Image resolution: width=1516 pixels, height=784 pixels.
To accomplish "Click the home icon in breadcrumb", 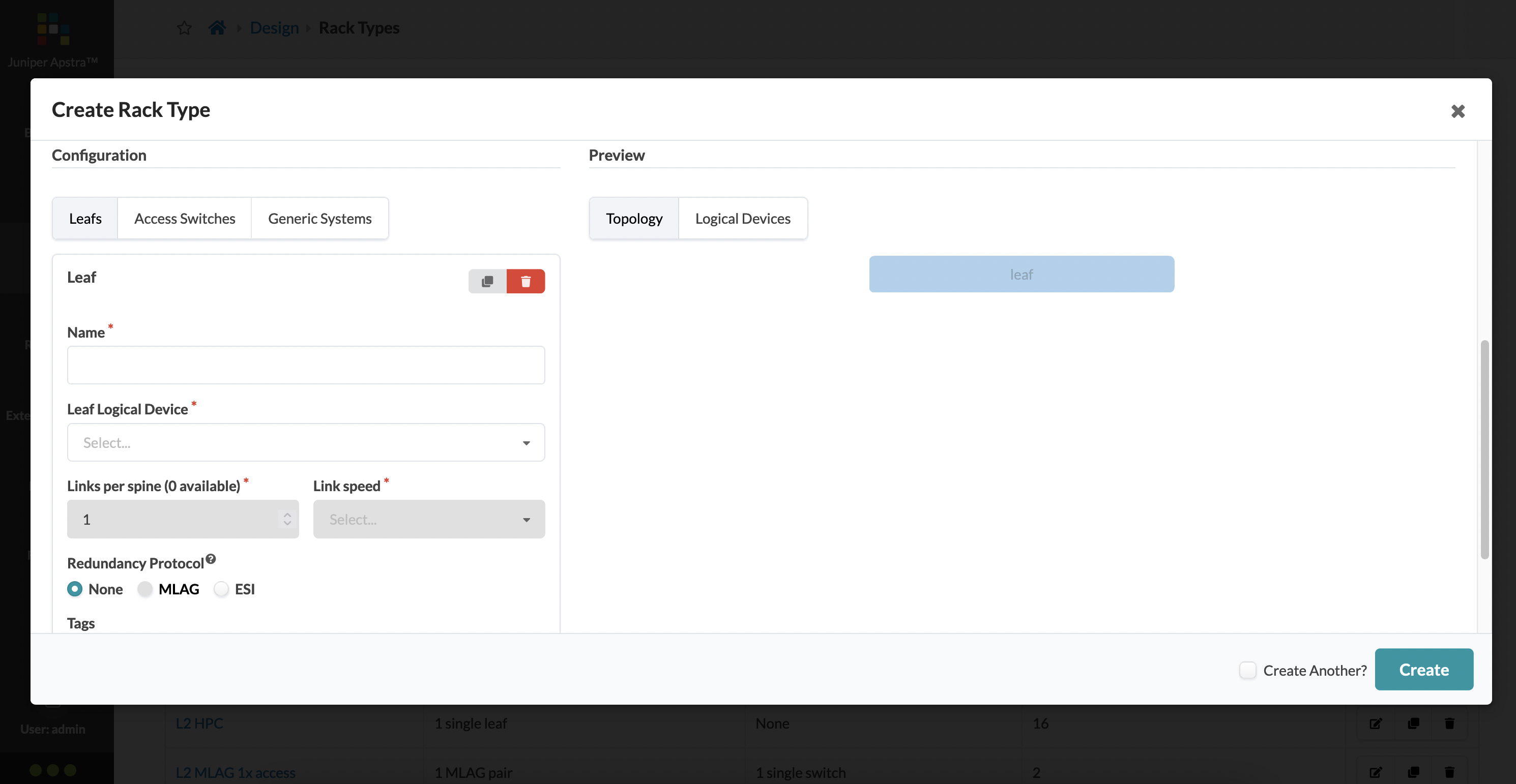I will 217,27.
